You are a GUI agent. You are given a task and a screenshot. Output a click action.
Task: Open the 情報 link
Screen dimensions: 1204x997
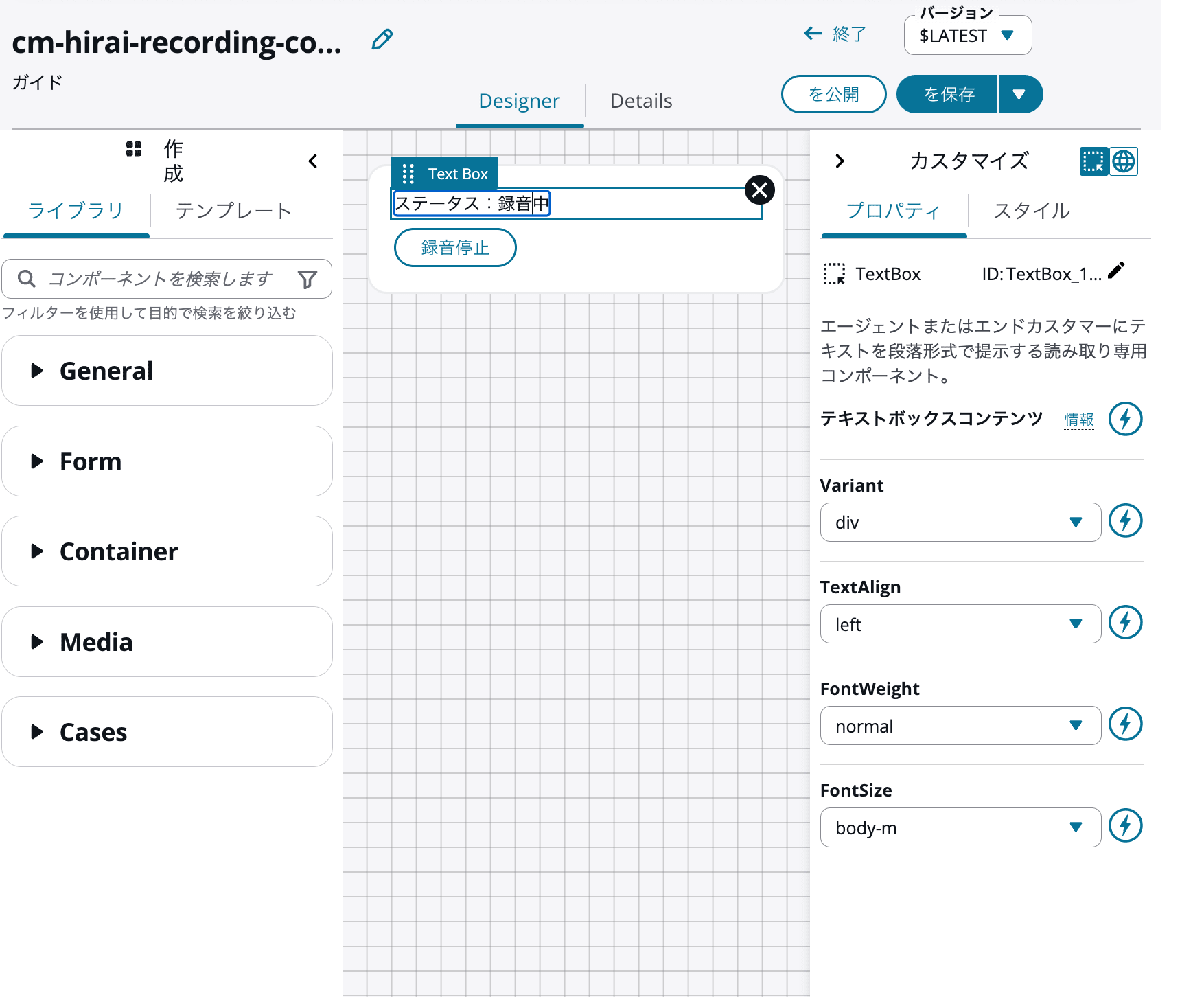pos(1079,420)
